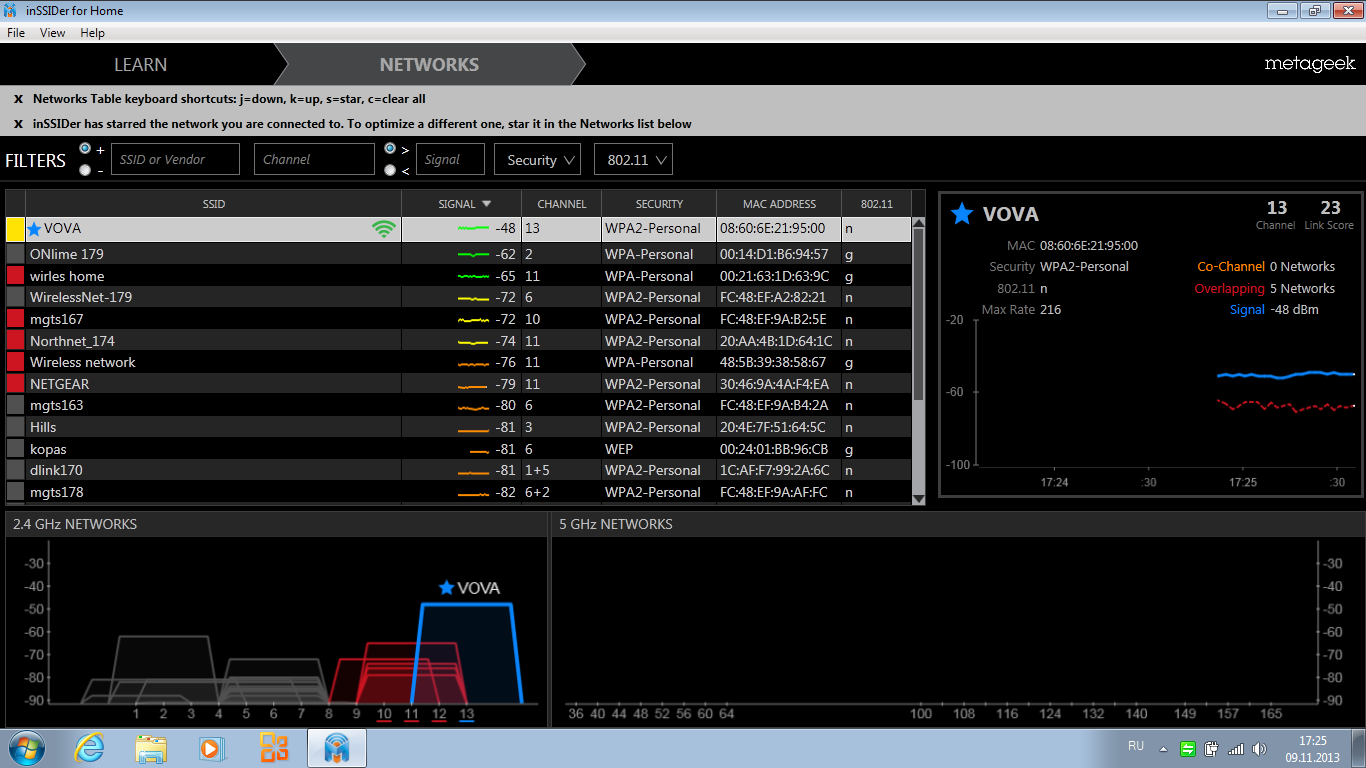The width and height of the screenshot is (1366, 768).
Task: Click the red color box for wirles home
Action: (15, 276)
